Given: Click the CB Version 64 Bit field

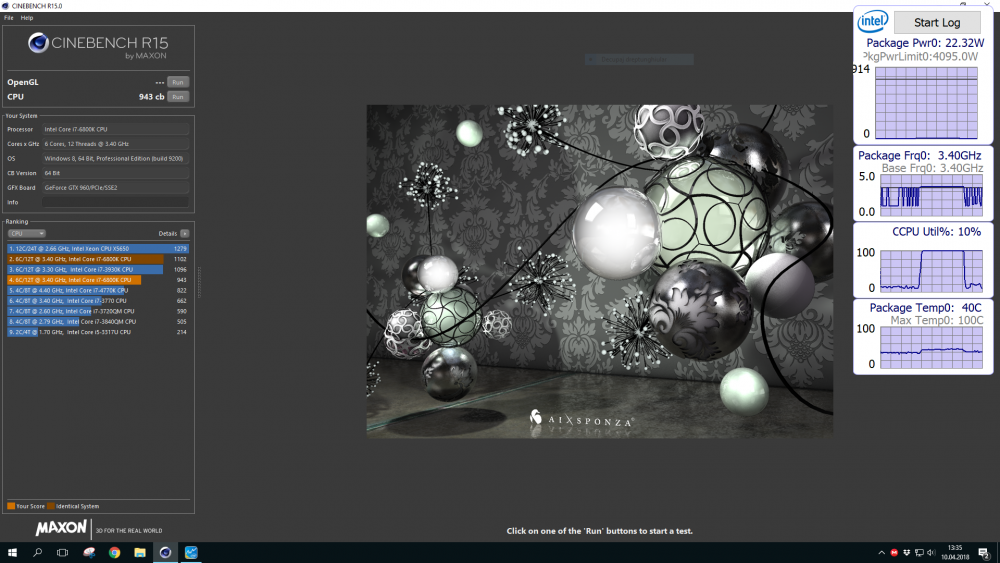Looking at the screenshot, I should pos(115,173).
